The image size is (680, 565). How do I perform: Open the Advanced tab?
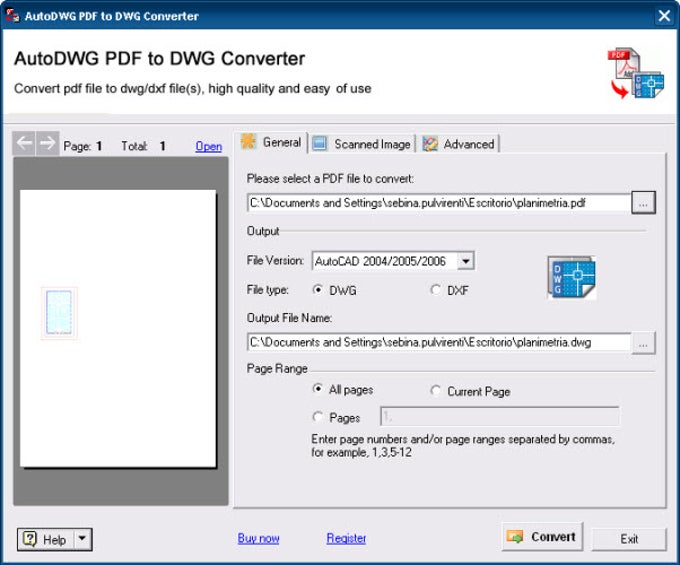point(459,144)
